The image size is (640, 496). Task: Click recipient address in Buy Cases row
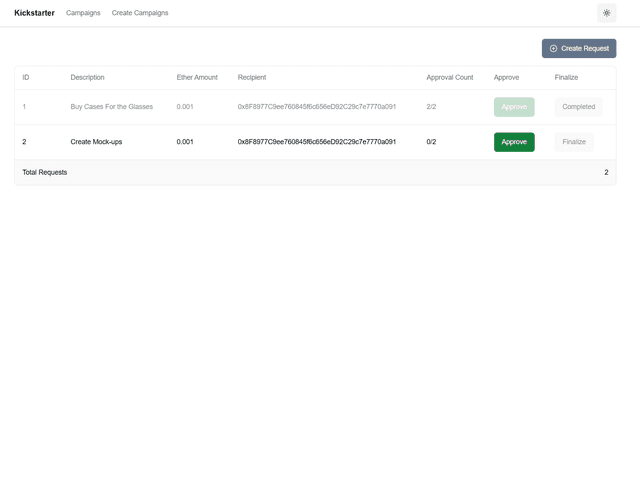317,107
